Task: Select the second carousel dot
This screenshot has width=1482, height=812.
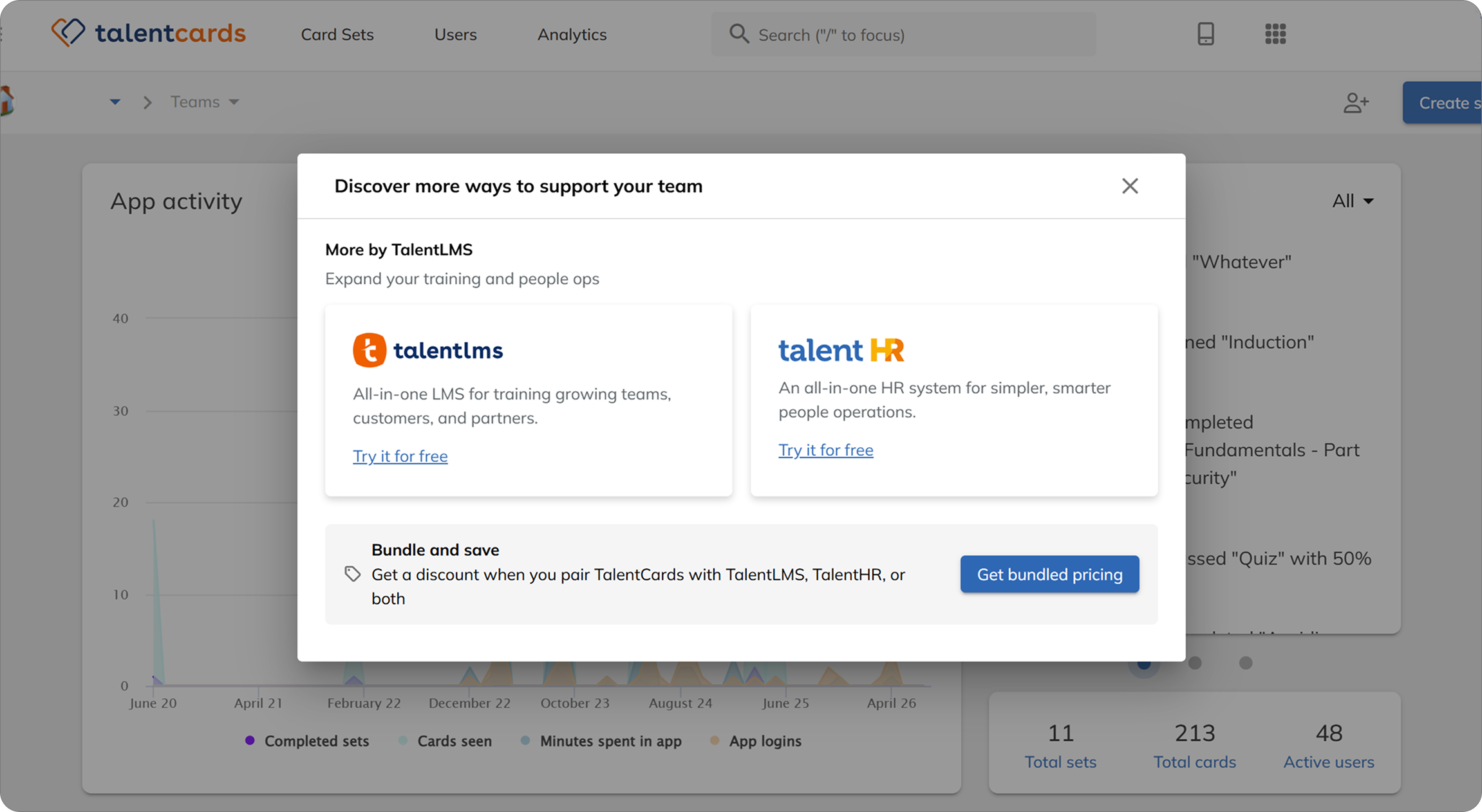Action: [x=1195, y=663]
